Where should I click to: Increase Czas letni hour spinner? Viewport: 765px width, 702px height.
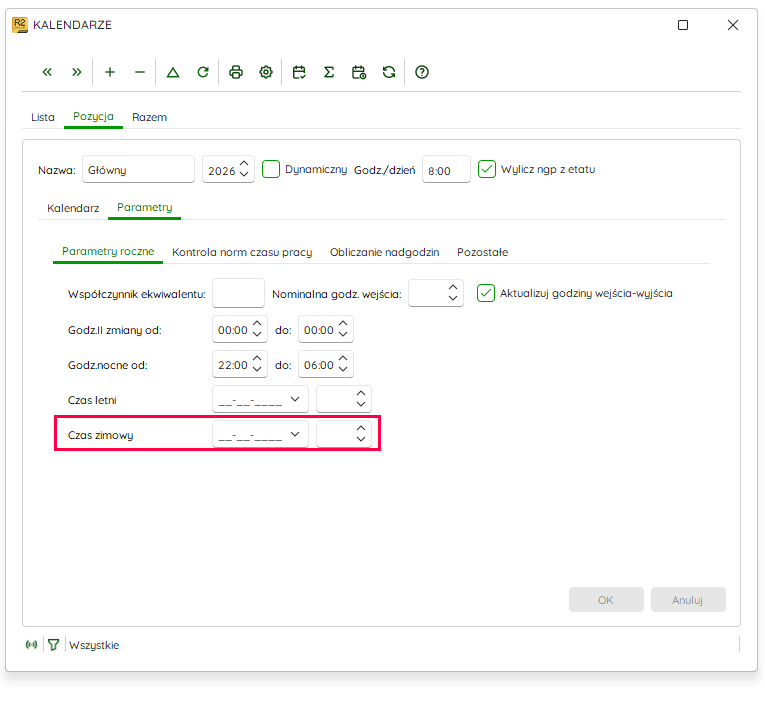click(x=361, y=393)
